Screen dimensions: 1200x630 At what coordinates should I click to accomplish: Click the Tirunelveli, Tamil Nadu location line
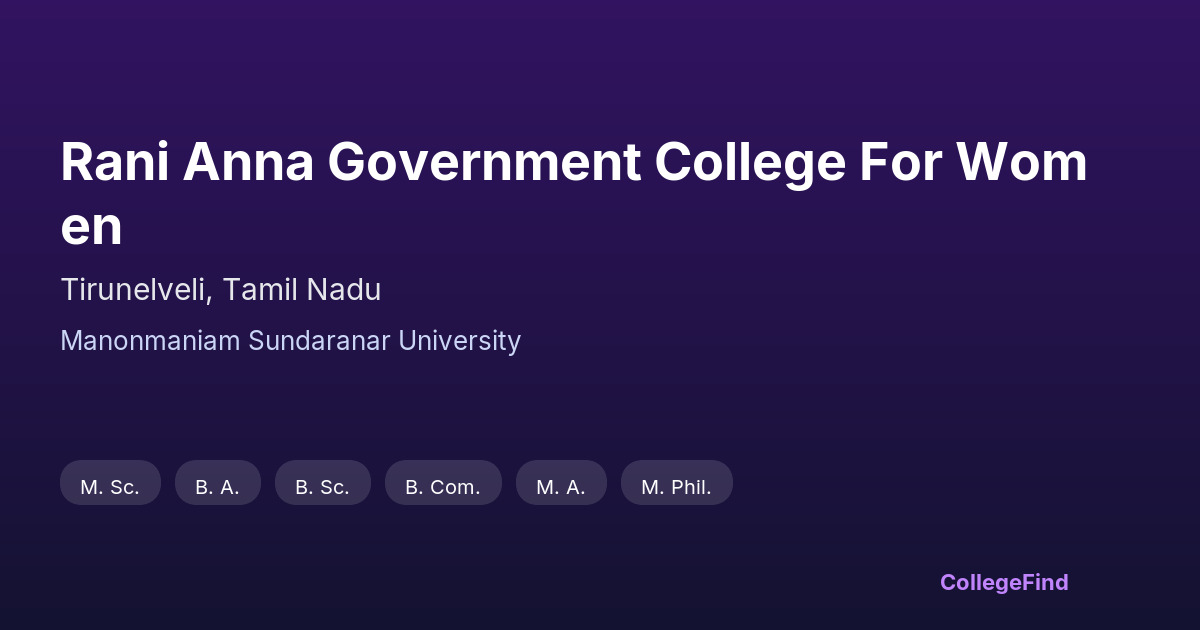click(x=220, y=290)
